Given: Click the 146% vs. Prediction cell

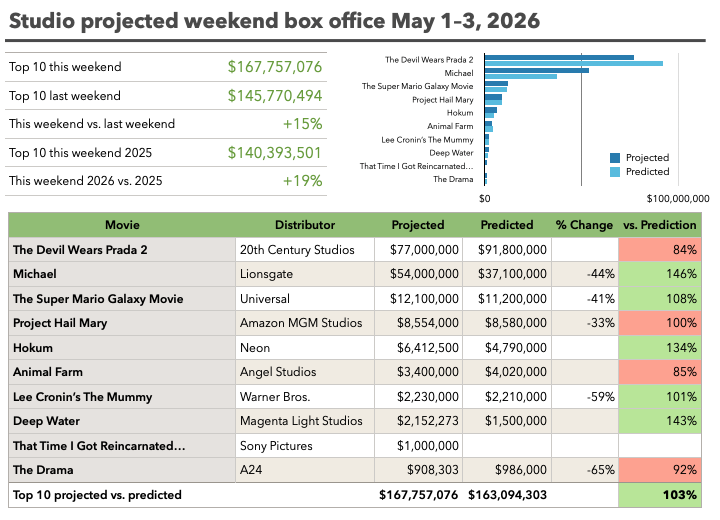Looking at the screenshot, I should pos(660,274).
